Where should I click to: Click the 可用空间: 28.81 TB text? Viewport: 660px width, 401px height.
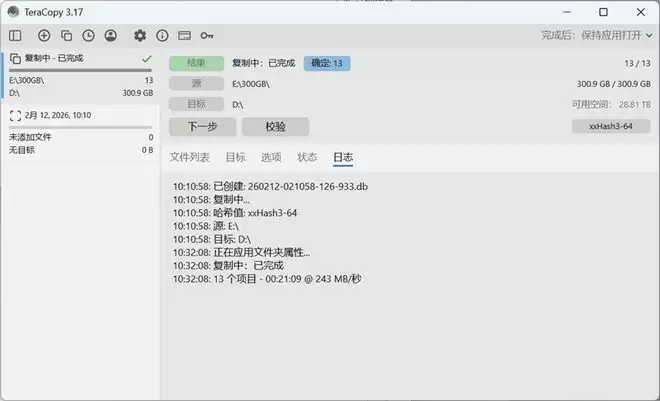pos(611,104)
